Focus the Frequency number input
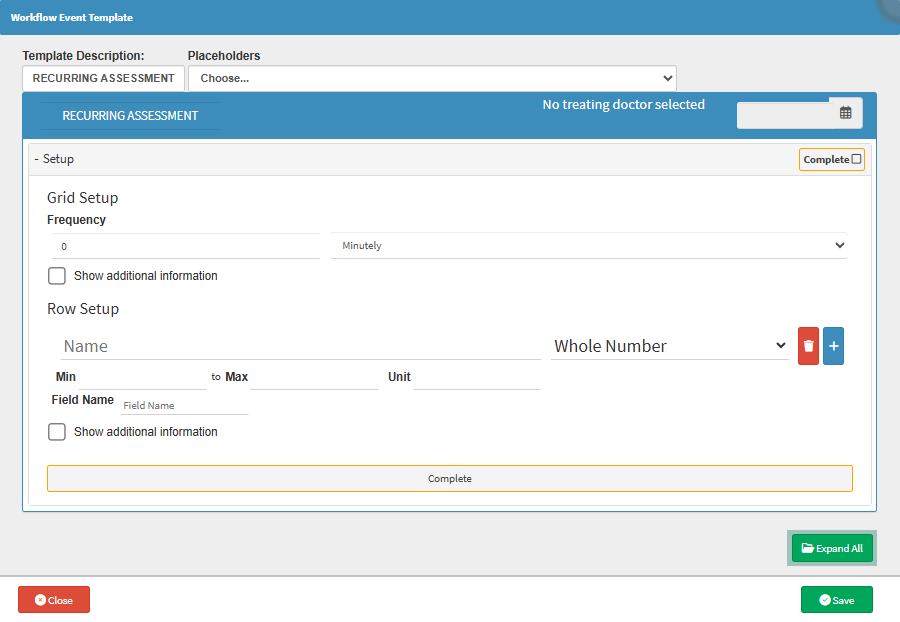 [186, 246]
